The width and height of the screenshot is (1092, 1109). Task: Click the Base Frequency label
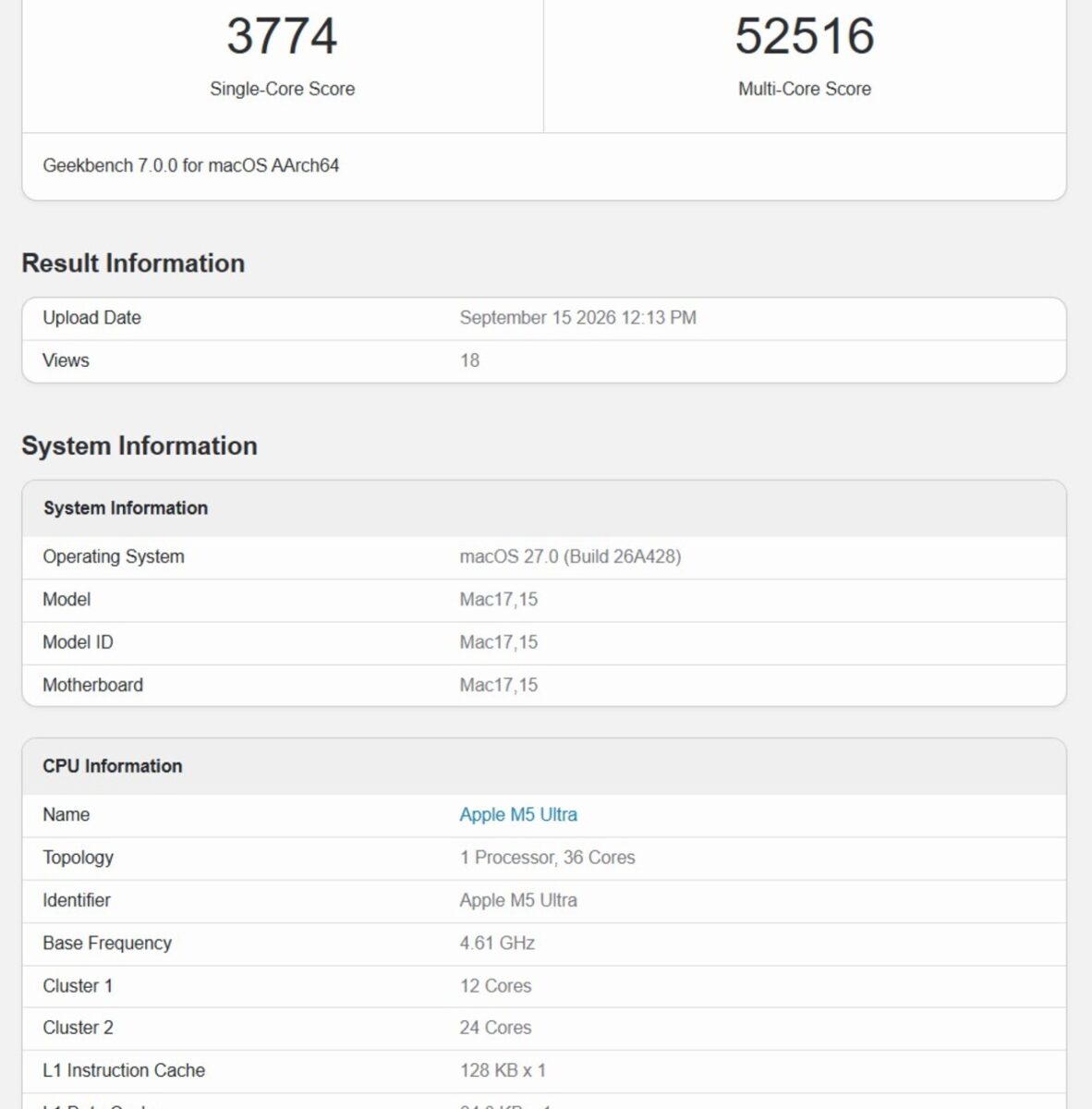(x=107, y=944)
